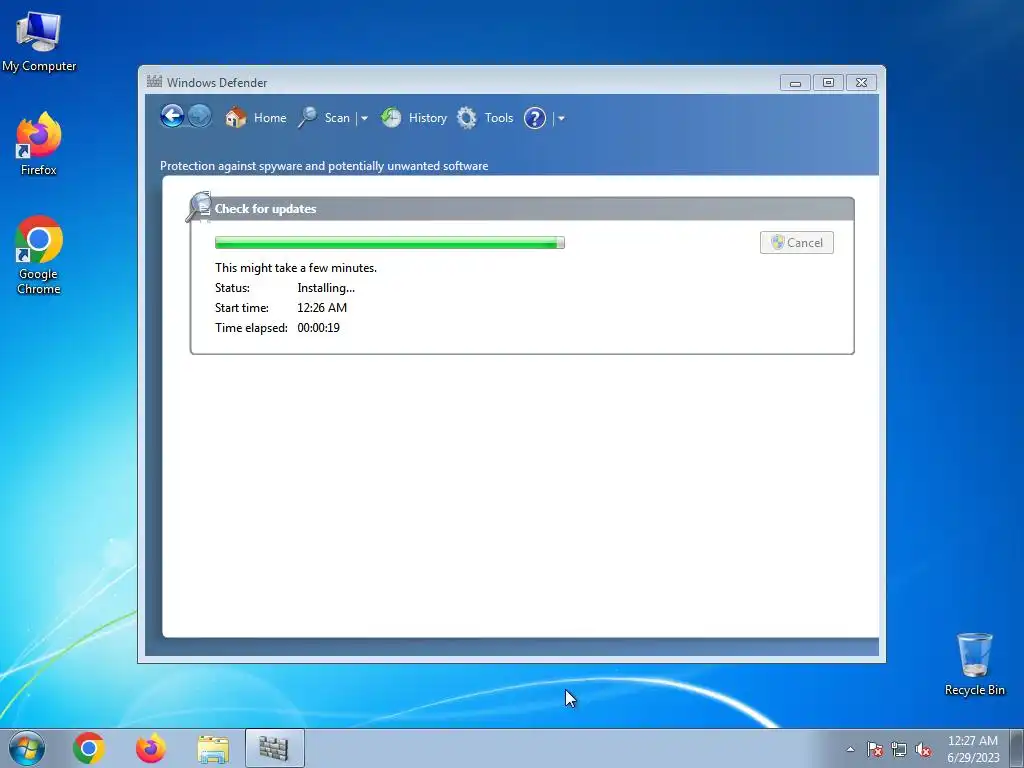Screen dimensions: 1024x768
Task: Click the 00:00:19 elapsed time value
Action: (319, 328)
